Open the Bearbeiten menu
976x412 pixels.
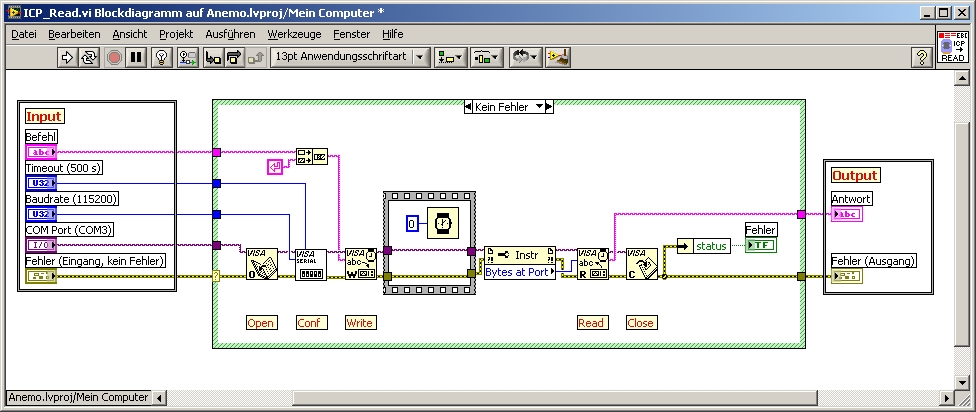click(x=74, y=34)
